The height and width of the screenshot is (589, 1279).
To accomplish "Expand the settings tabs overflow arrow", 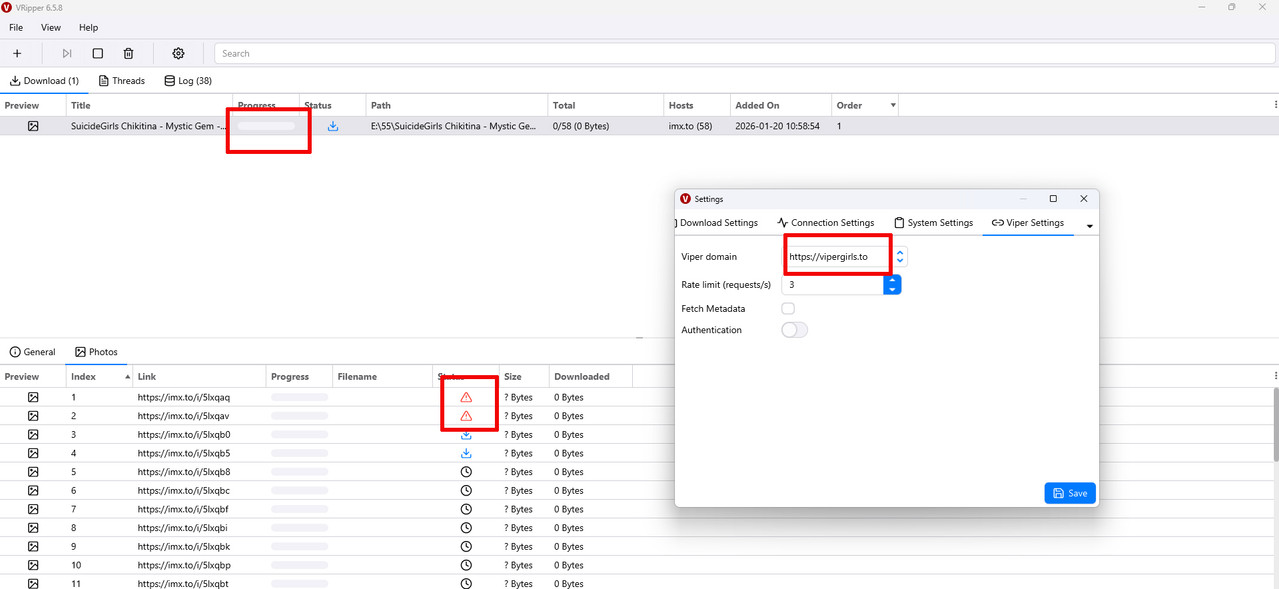I will 1089,226.
